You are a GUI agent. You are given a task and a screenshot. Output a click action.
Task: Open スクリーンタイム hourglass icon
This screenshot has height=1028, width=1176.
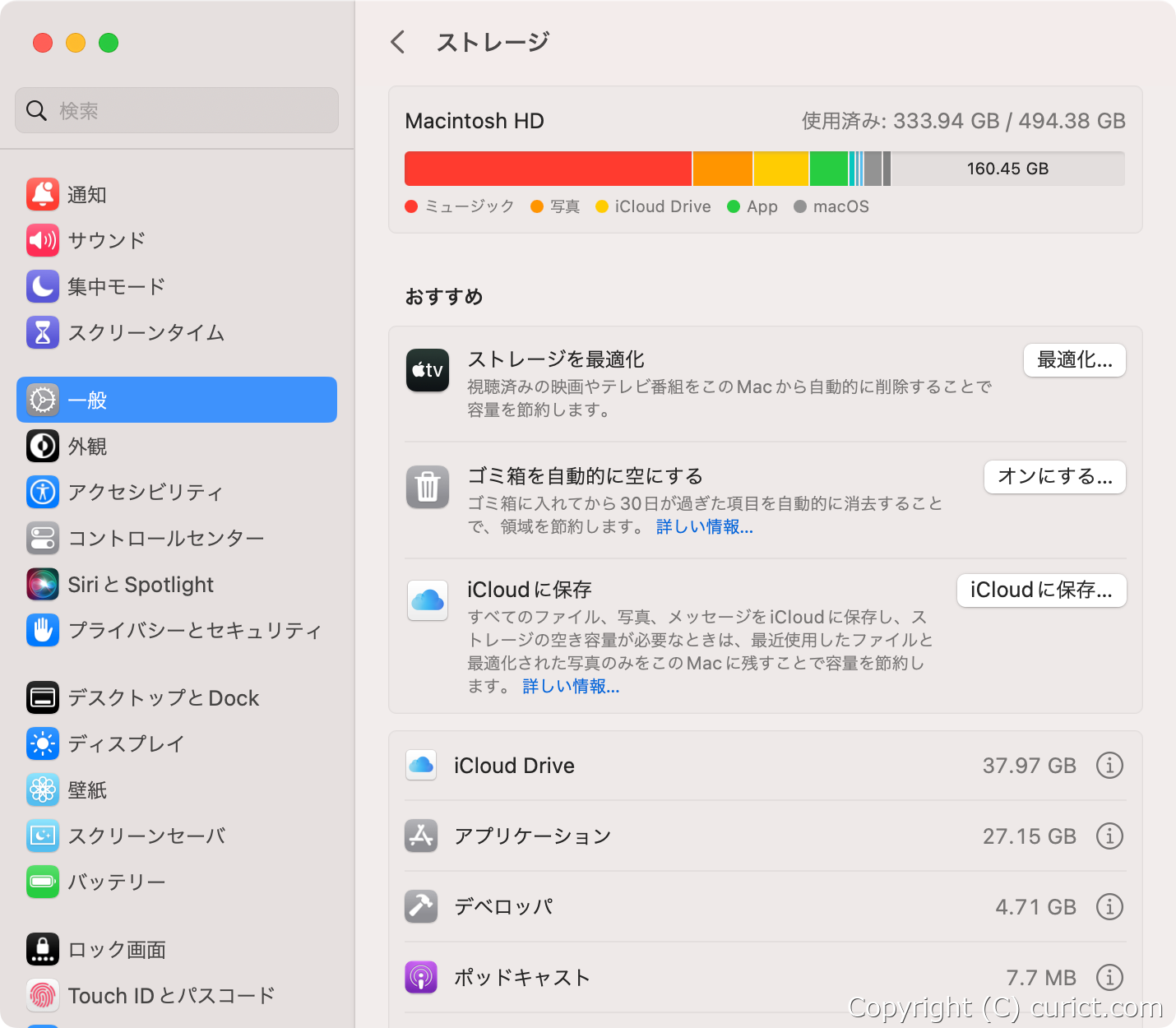(43, 332)
